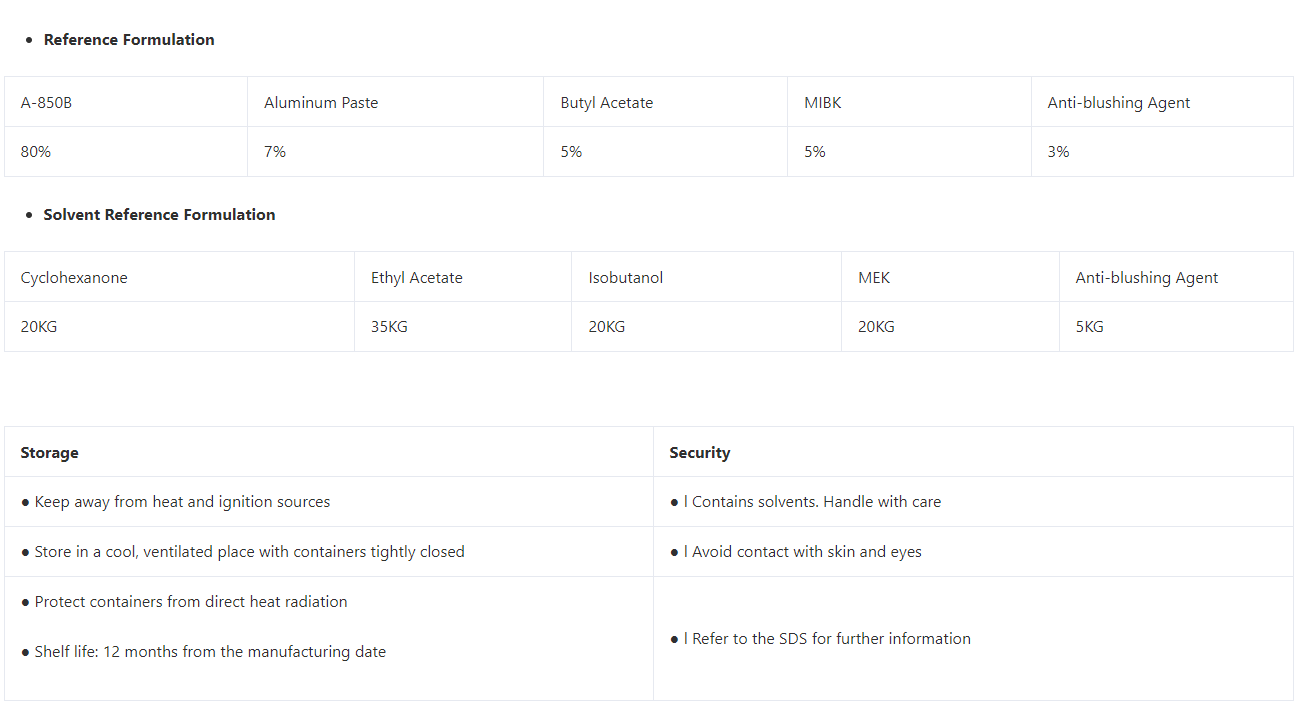Click the 7% value under Aluminum Paste
1302x708 pixels.
(396, 152)
